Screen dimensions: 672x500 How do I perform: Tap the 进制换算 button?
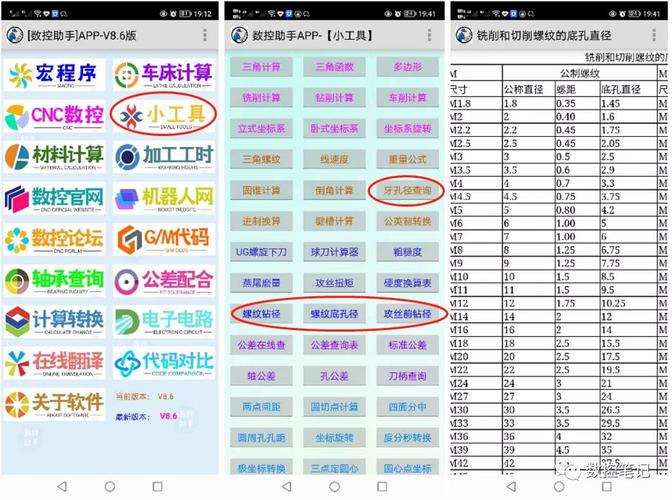pyautogui.click(x=261, y=221)
